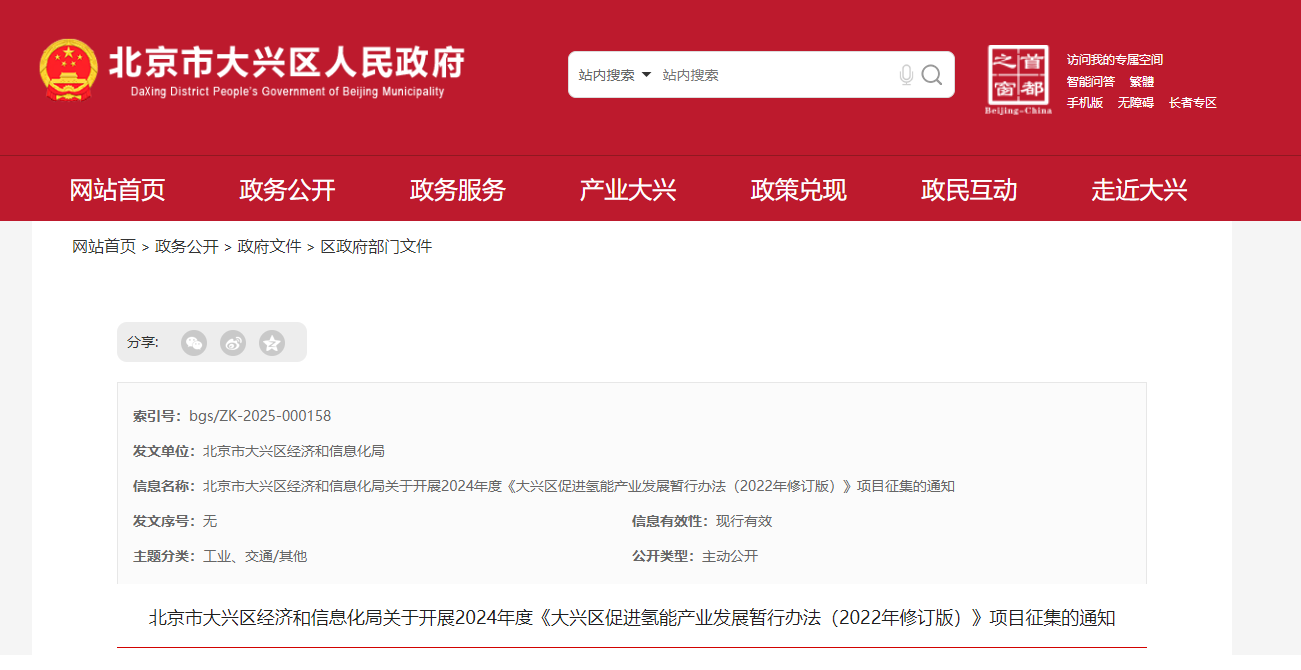This screenshot has width=1301, height=670.
Task: Click the 访问我的专属空间 link
Action: click(1114, 60)
